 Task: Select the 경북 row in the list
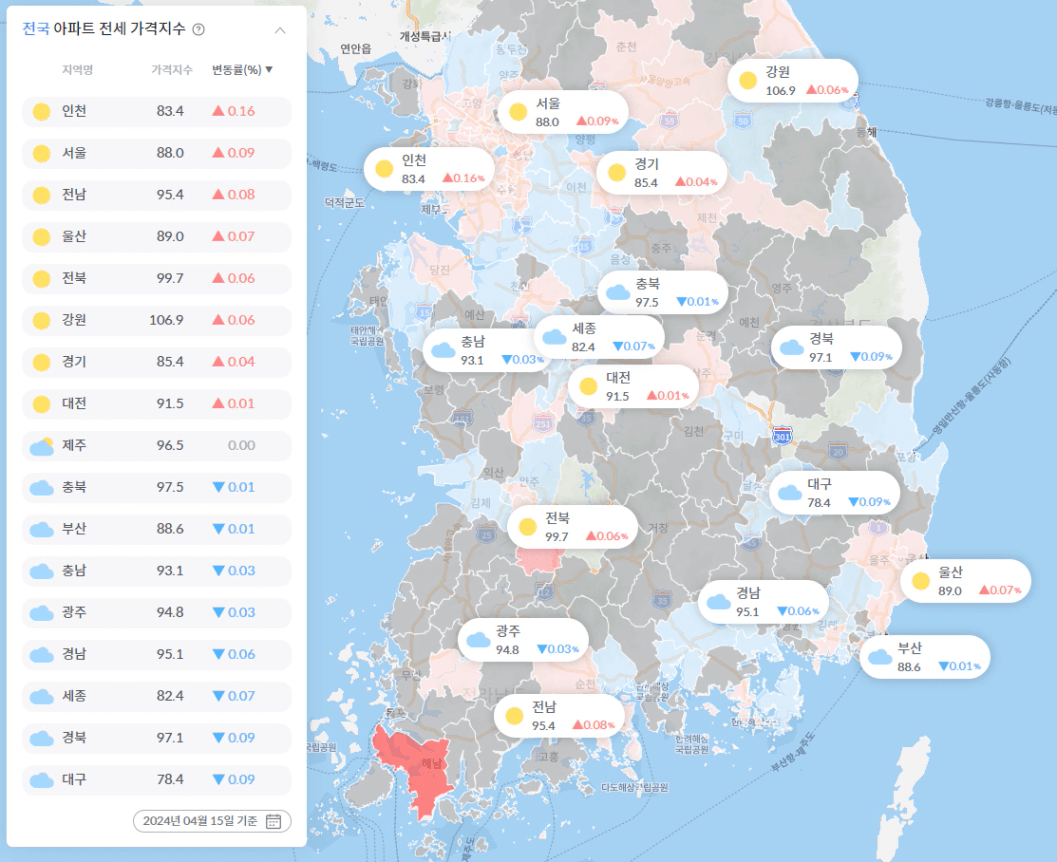[157, 738]
